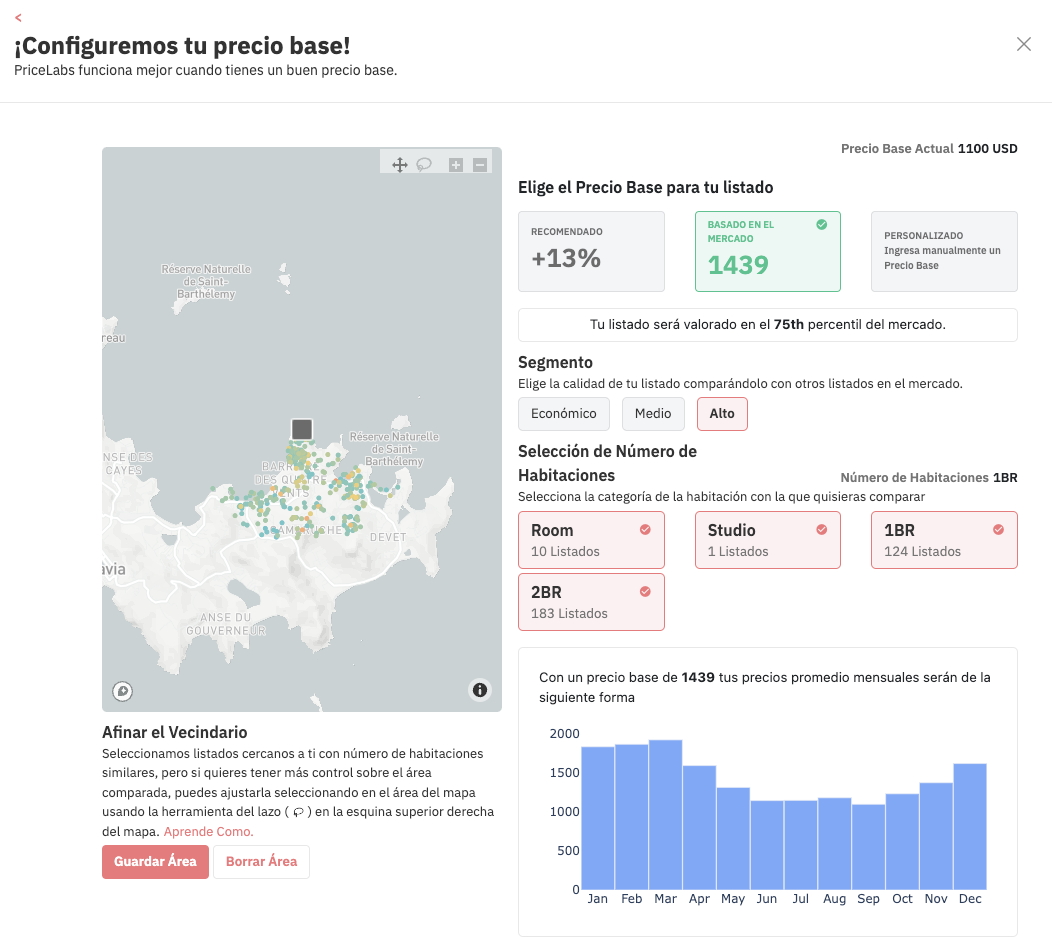Switch to the Medio segment
The image size is (1052, 949).
[x=653, y=414]
